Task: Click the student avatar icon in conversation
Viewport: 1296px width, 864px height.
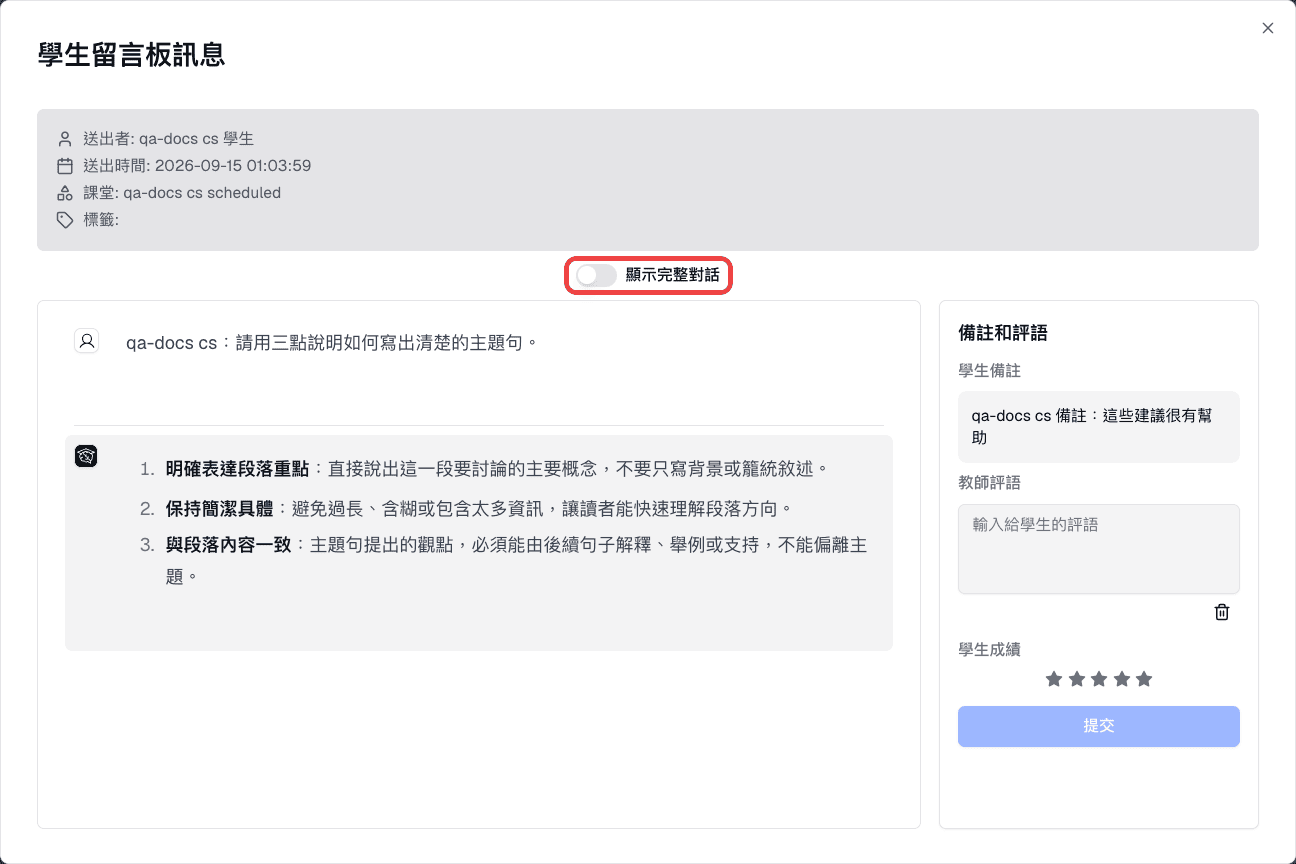Action: [x=87, y=341]
